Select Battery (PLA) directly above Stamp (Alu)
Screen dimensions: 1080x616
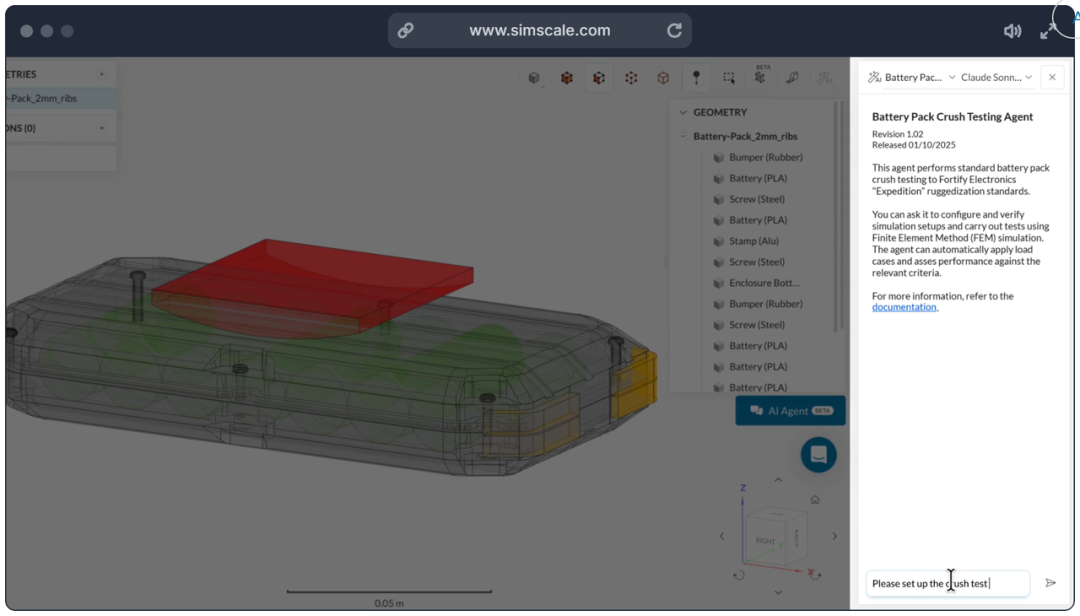[758, 220]
